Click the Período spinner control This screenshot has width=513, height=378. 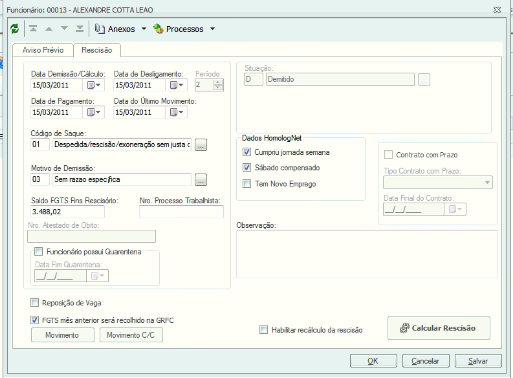pyautogui.click(x=218, y=85)
